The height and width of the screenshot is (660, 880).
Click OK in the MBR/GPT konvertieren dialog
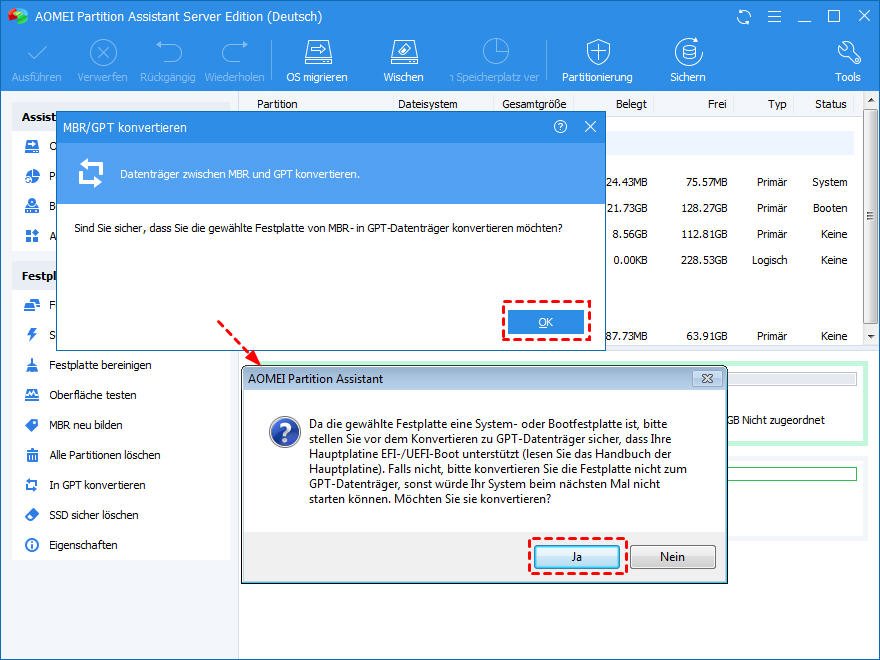pyautogui.click(x=546, y=322)
